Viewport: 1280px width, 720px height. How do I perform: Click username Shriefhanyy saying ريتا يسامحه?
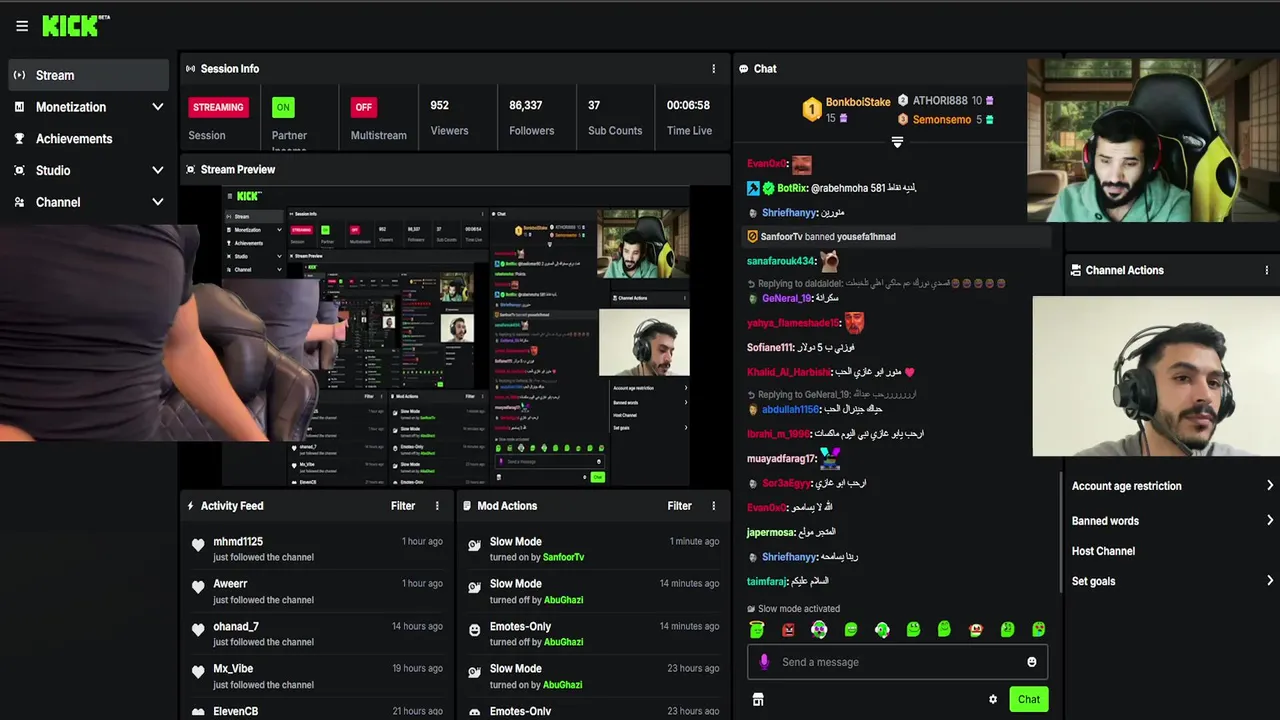tap(789, 557)
